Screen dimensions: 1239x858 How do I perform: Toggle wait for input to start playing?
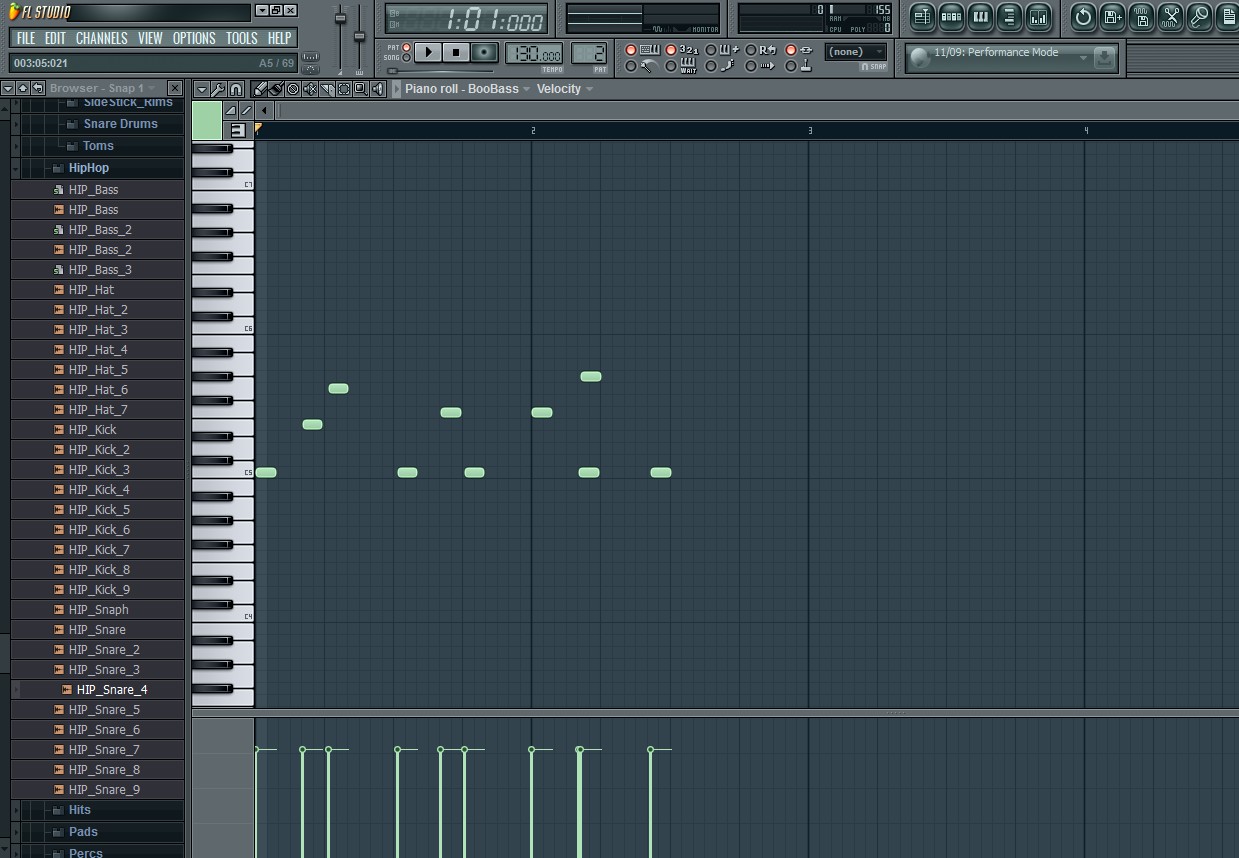point(671,67)
